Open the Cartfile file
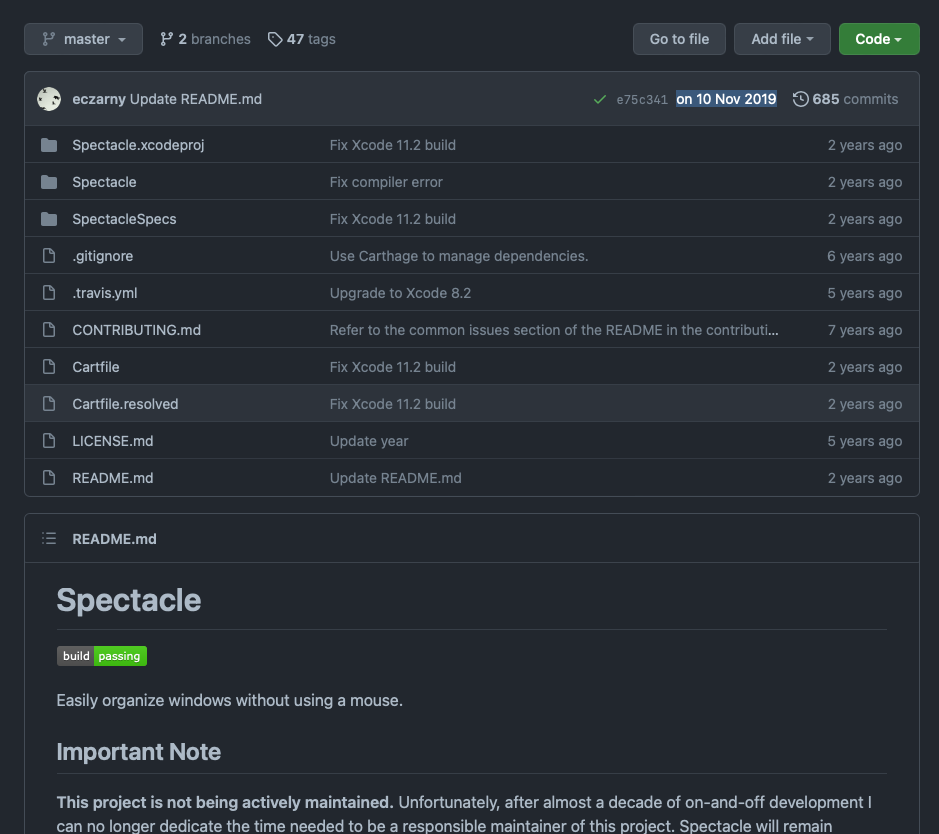The height and width of the screenshot is (834, 939). [x=96, y=367]
